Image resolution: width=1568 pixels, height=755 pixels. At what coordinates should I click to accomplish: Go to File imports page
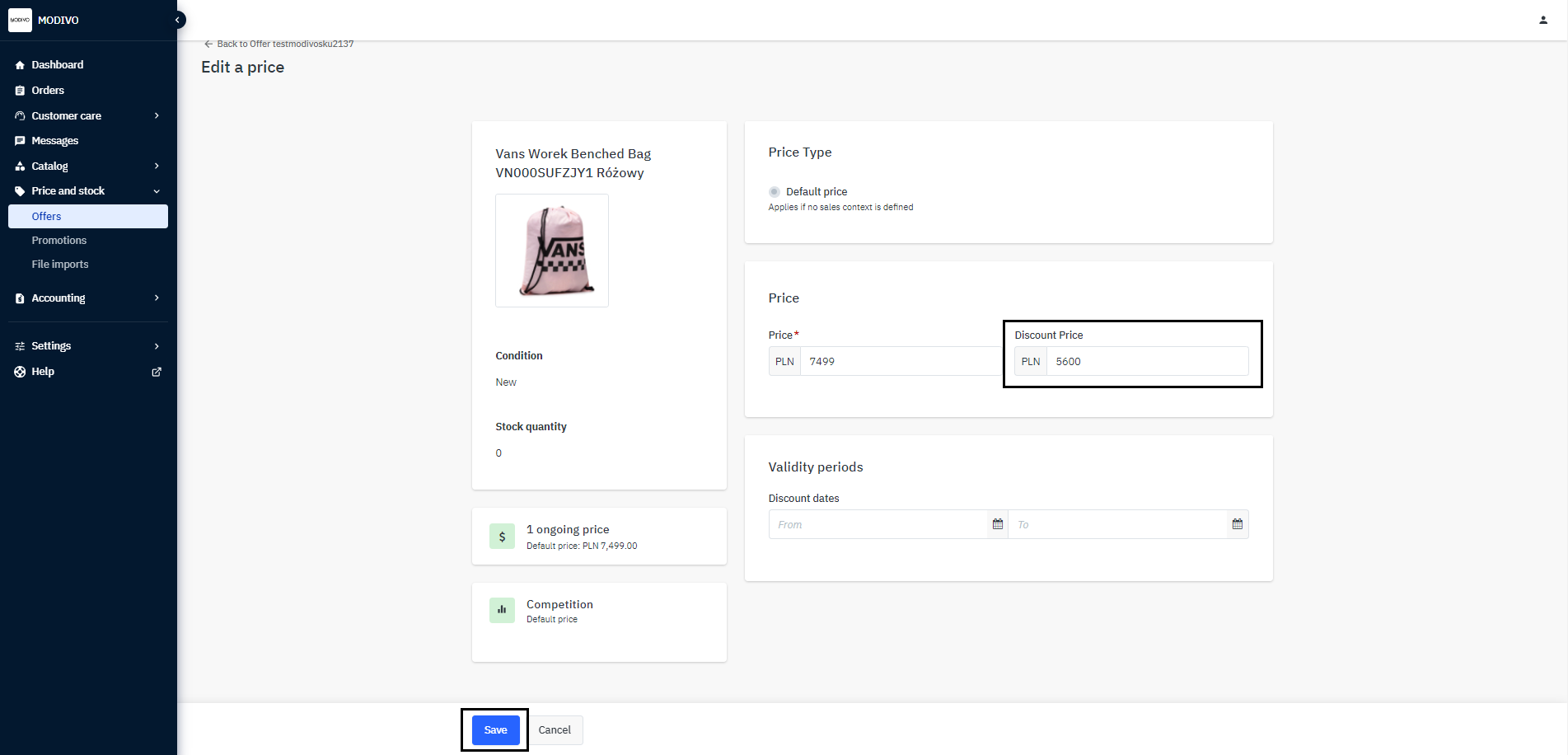pyautogui.click(x=60, y=265)
